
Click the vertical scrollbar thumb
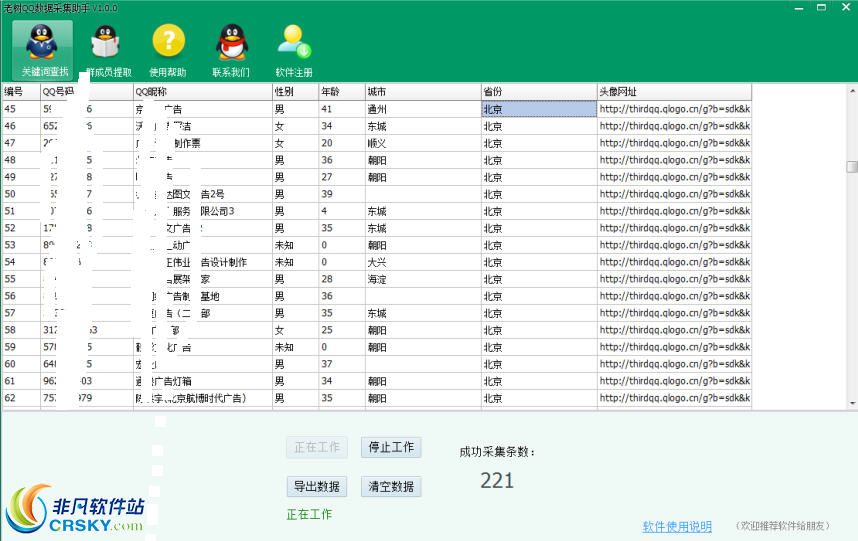[852, 166]
